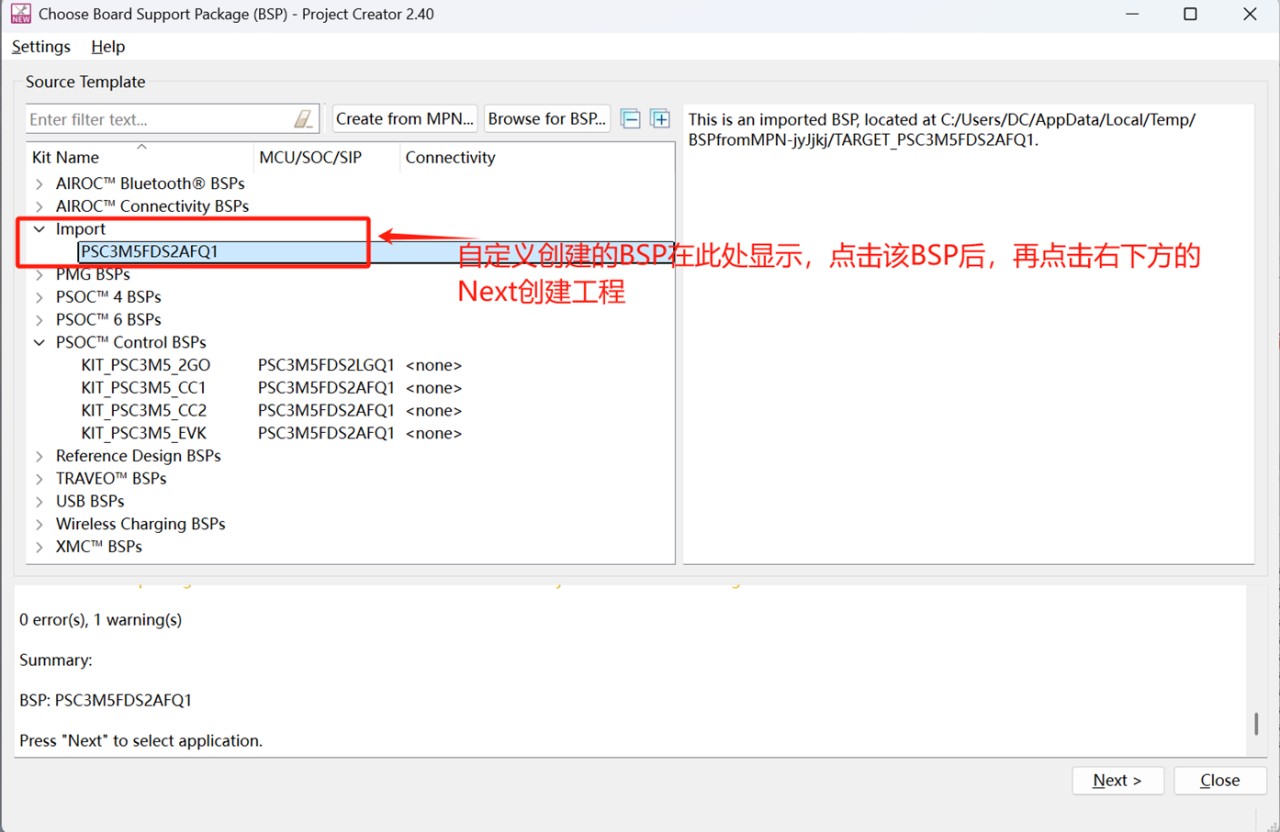The image size is (1280, 832).
Task: Open the Help menu
Action: (108, 47)
